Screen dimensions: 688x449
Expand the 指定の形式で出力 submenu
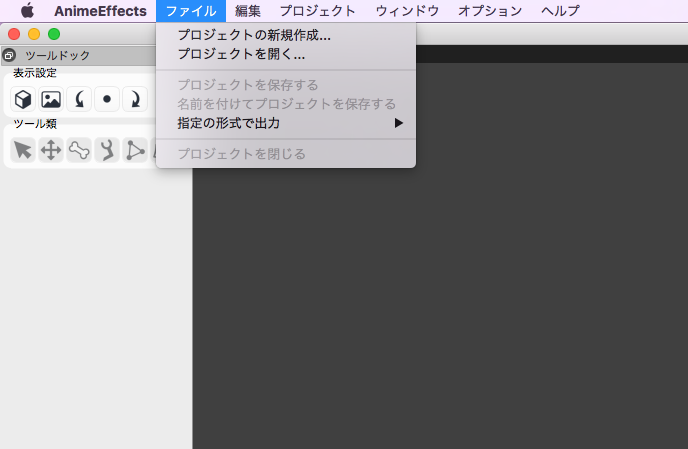click(286, 123)
